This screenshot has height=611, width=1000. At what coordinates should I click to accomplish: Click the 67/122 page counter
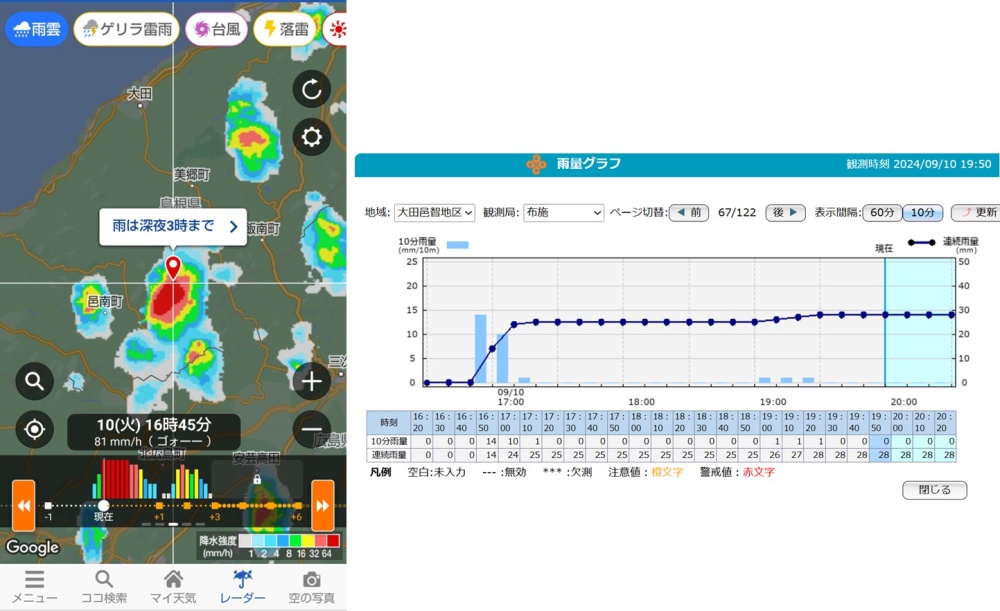pos(737,212)
